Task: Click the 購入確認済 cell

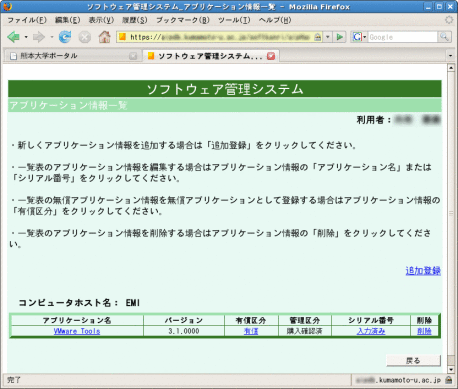Action: click(305, 331)
